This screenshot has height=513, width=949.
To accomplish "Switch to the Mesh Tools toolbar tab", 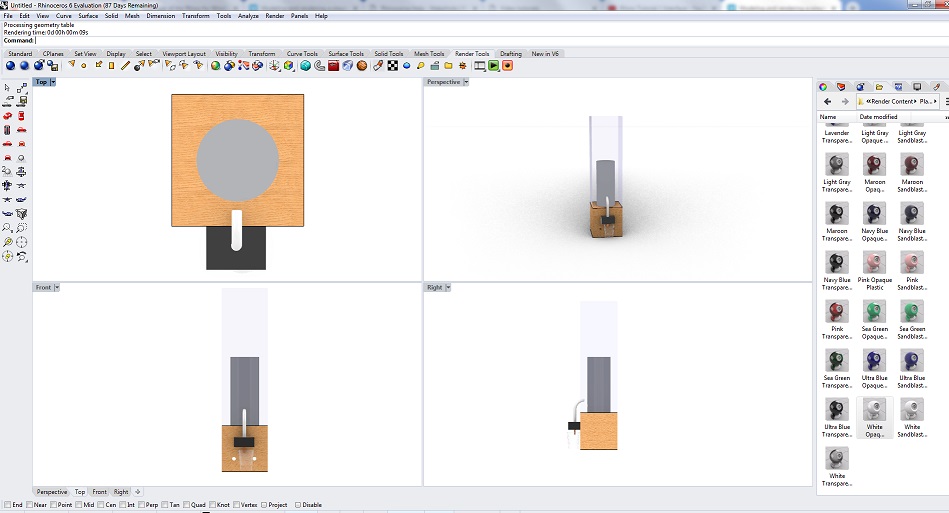I will point(429,54).
